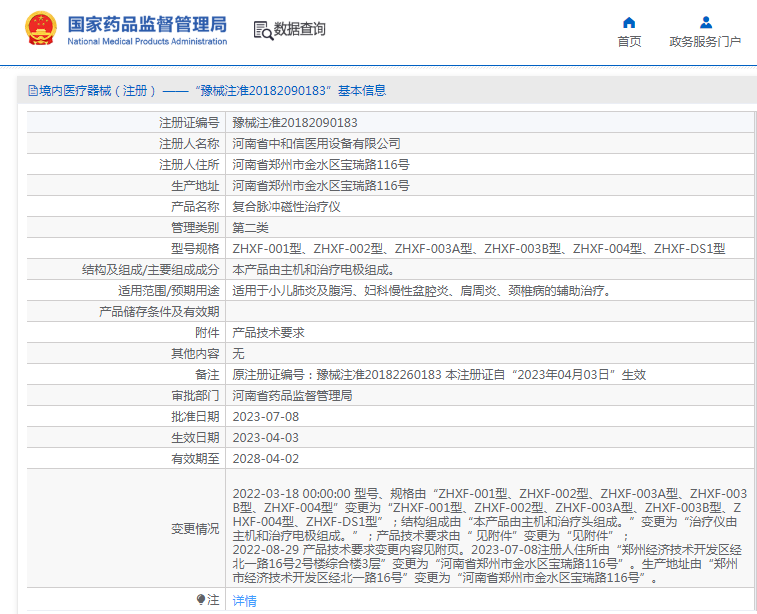Screen dimensions: 757x614
Task: Click approving department 河南省药品监督管理局
Action: click(x=292, y=396)
